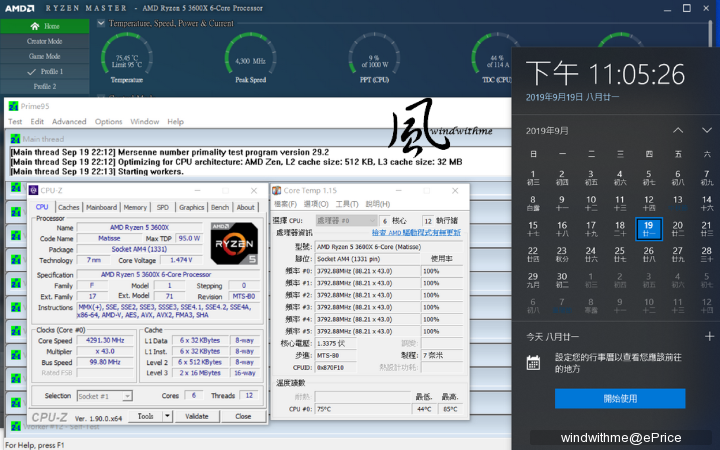The width and height of the screenshot is (720, 450).
Task: Open the Advanced menu in Prime95
Action: [69, 122]
